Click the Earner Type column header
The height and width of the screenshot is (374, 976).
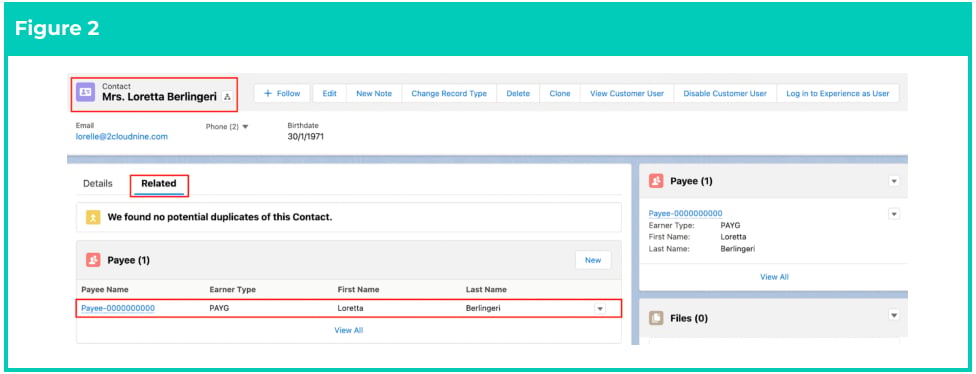pyautogui.click(x=232, y=289)
